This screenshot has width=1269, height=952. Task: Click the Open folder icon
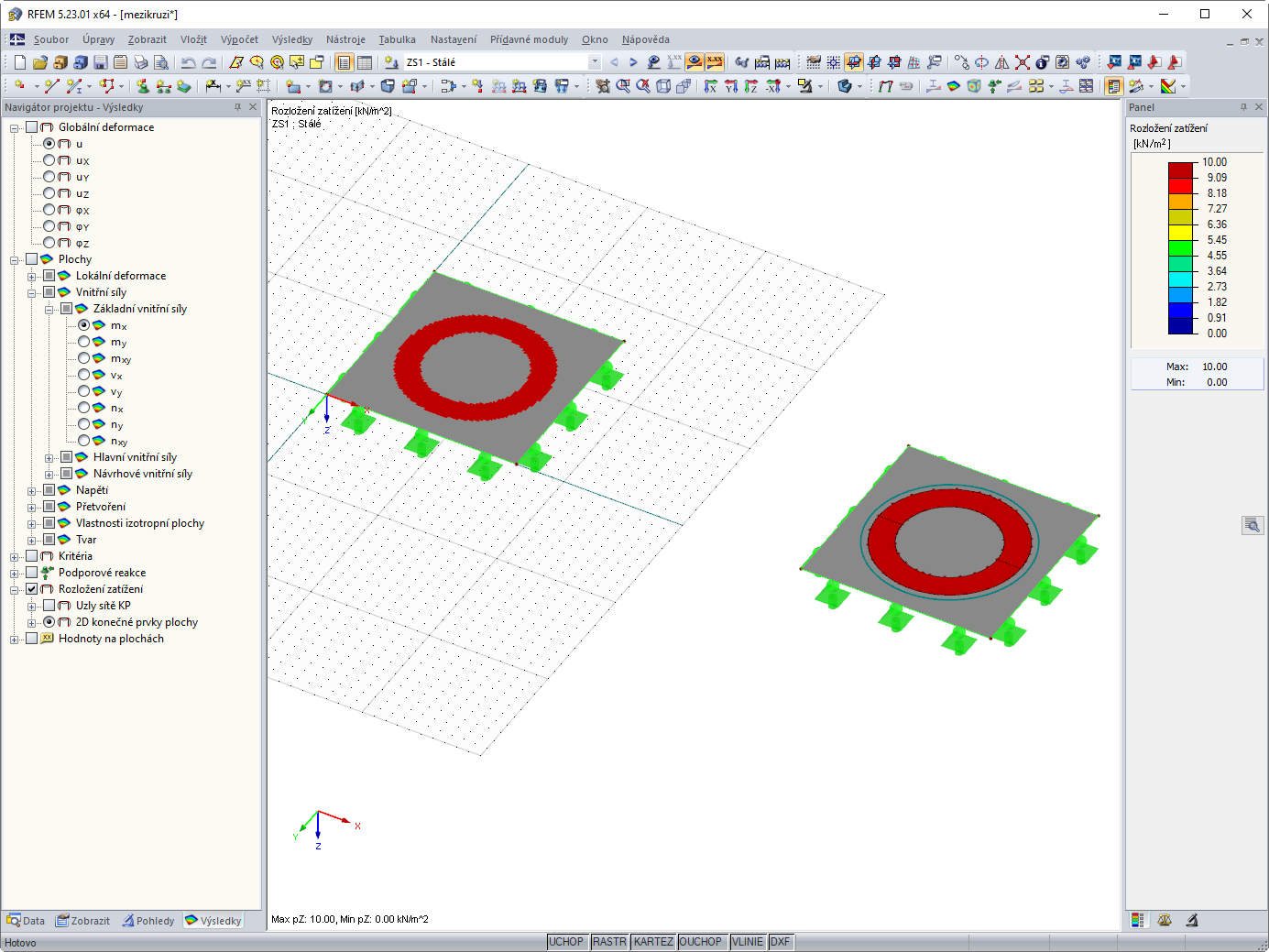tap(39, 62)
